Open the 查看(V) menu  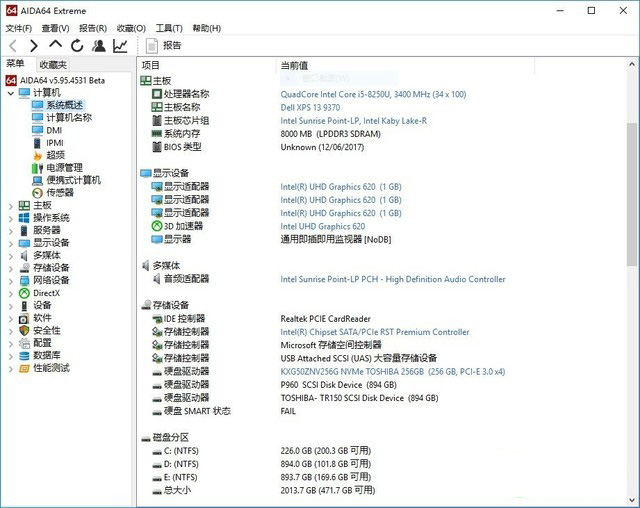56,28
